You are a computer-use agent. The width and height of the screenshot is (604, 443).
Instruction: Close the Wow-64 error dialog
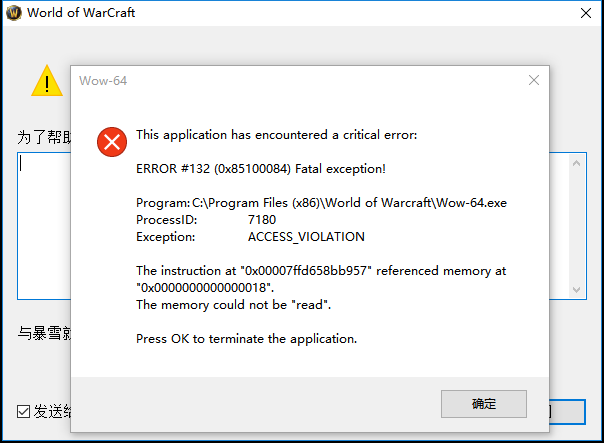[534, 80]
